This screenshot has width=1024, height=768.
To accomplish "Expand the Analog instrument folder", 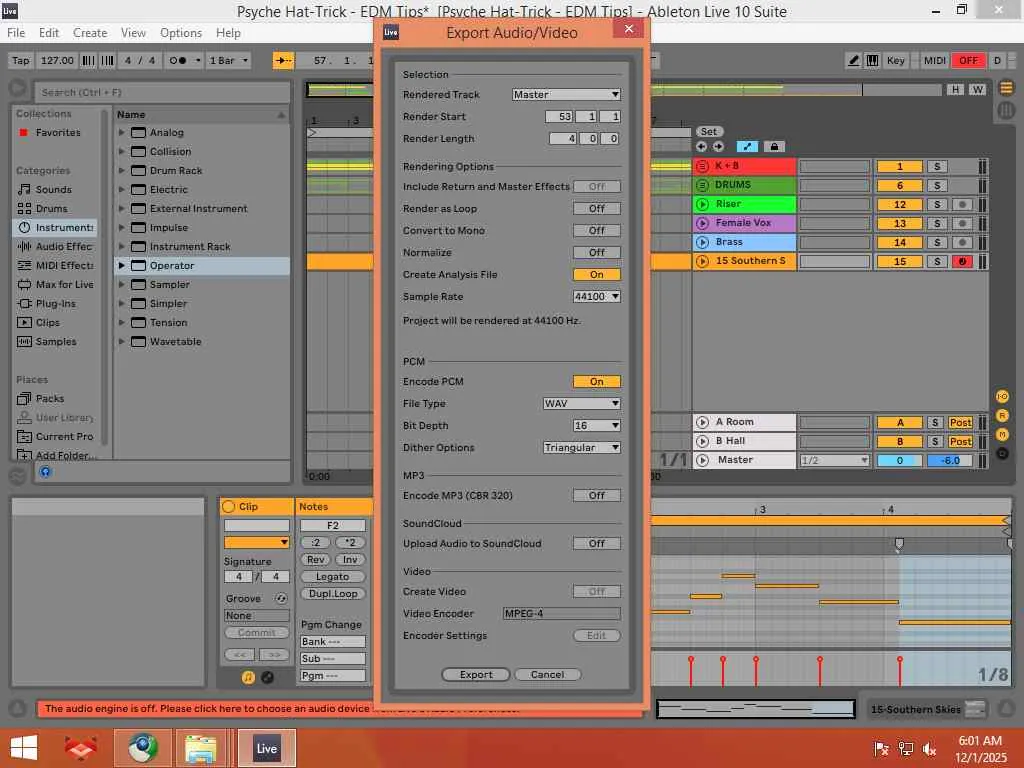I will 121,132.
